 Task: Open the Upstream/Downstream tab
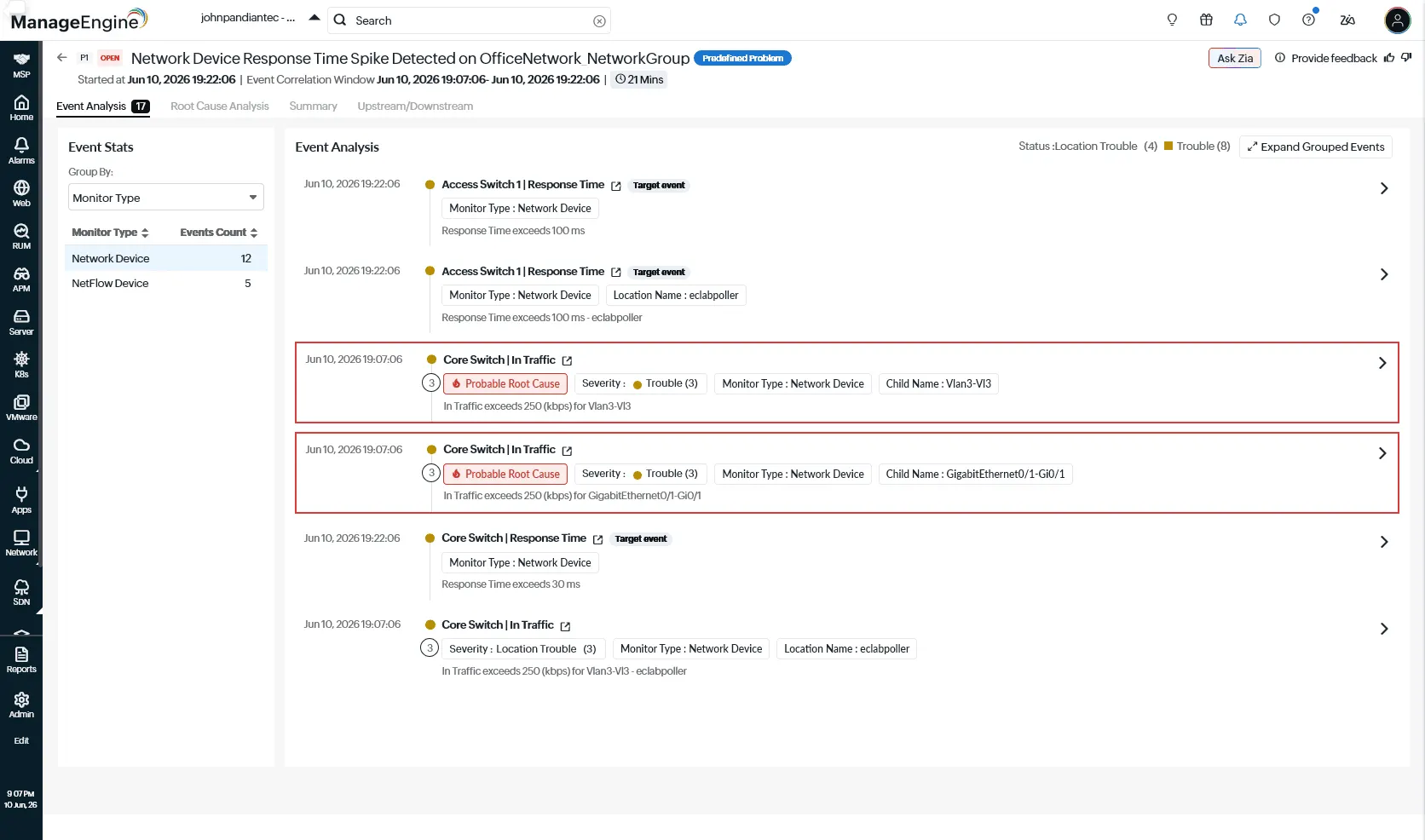coord(415,106)
